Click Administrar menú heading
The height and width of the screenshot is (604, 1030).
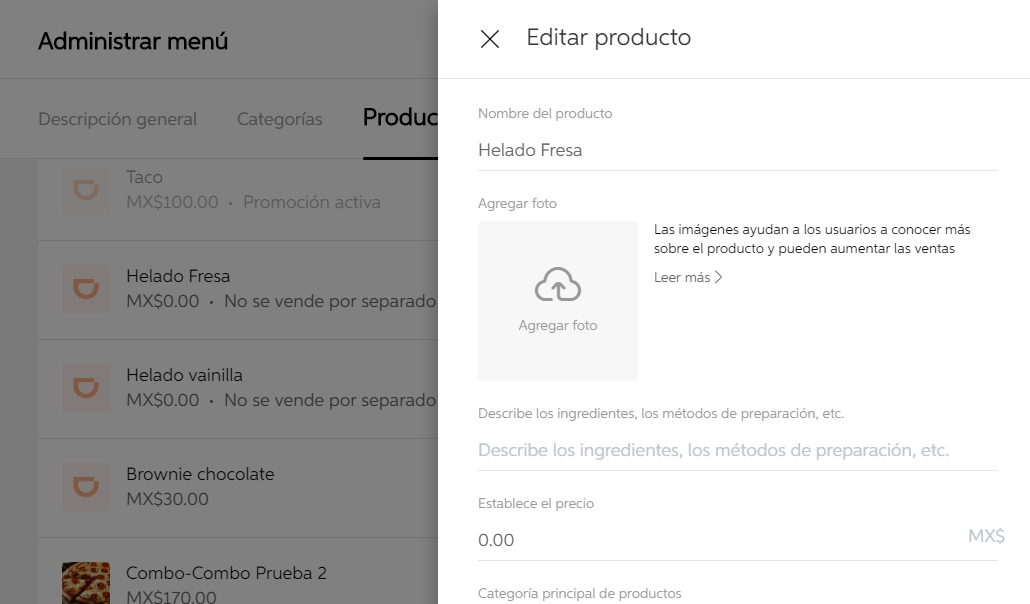point(133,41)
